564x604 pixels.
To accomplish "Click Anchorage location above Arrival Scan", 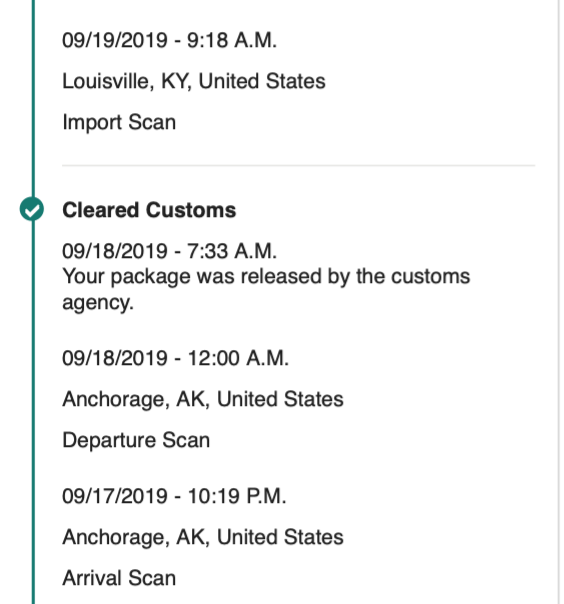I will pos(203,537).
